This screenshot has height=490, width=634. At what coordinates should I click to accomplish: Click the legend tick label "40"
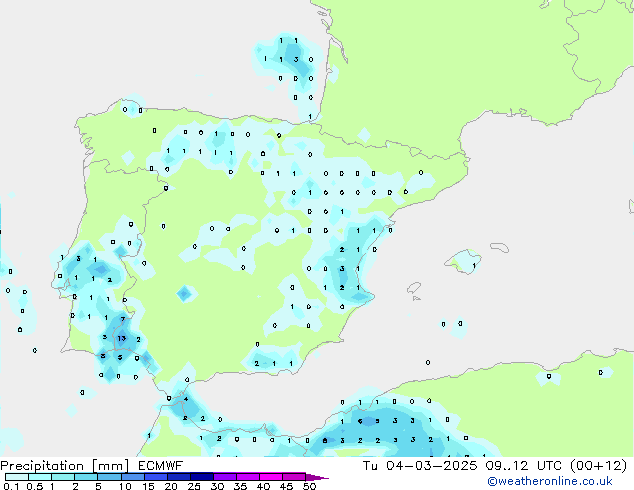click(263, 486)
